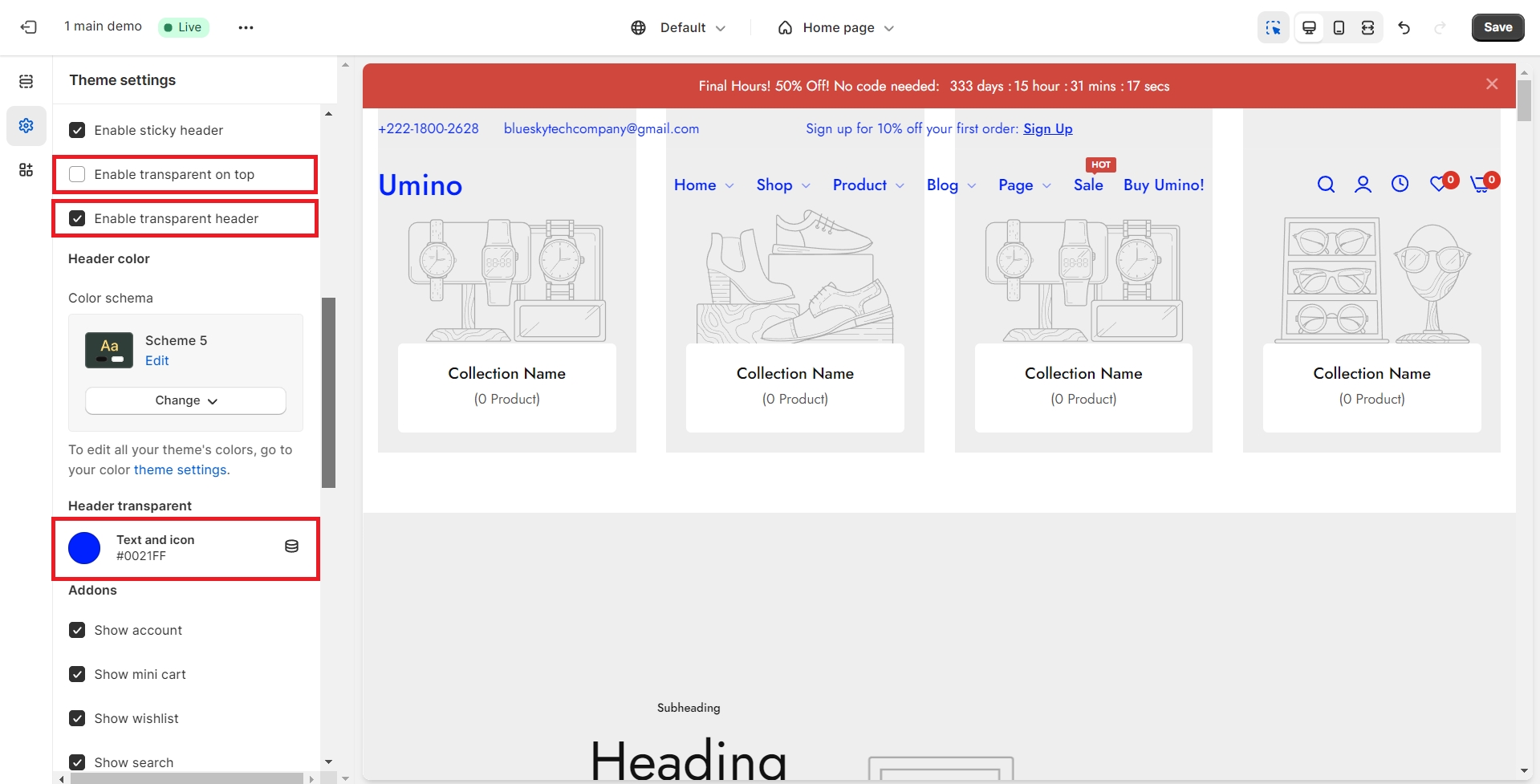1540x784 pixels.
Task: Click the Edit link under Scheme 5
Action: [x=156, y=360]
